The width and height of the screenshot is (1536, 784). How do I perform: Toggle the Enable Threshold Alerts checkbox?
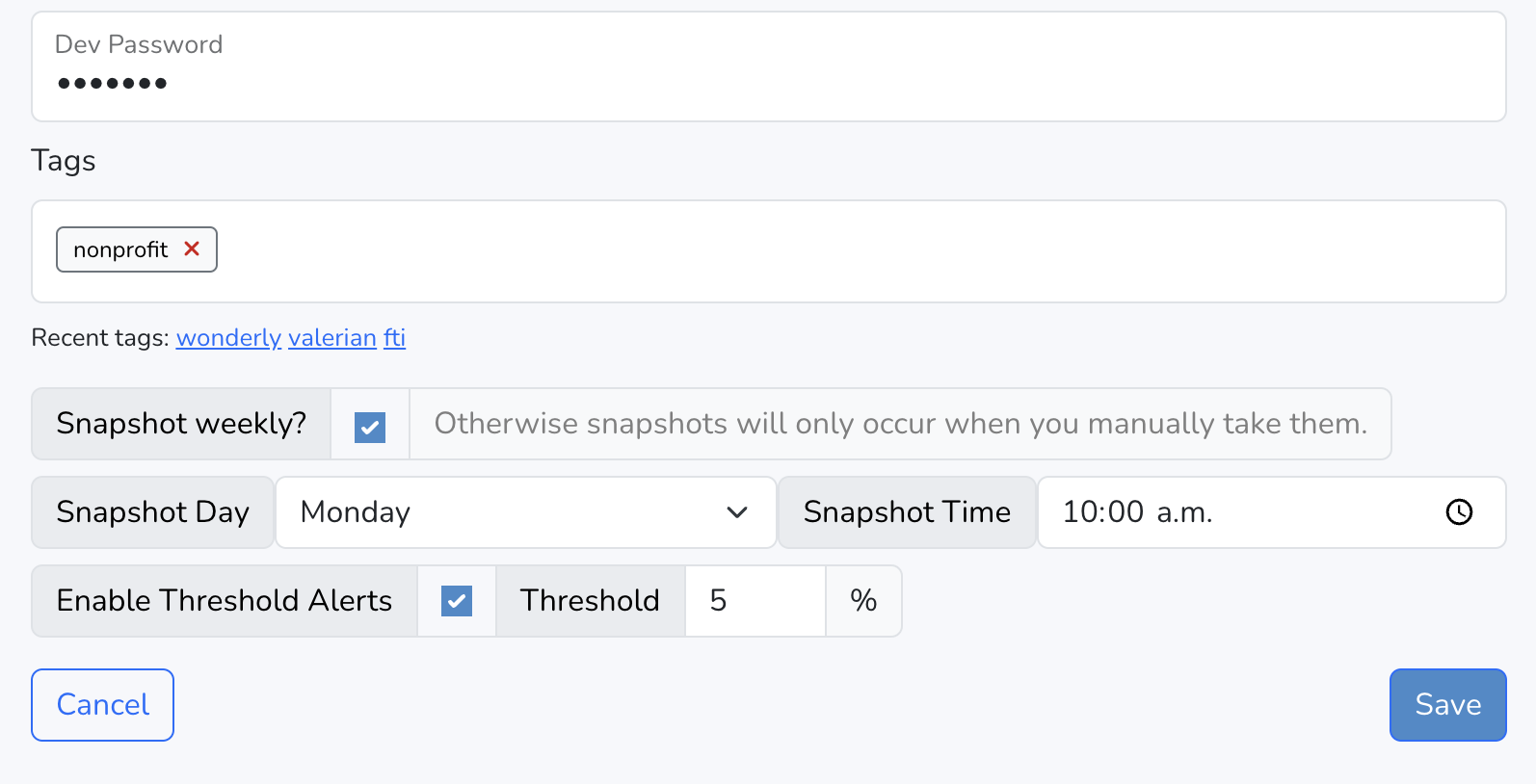pos(457,601)
